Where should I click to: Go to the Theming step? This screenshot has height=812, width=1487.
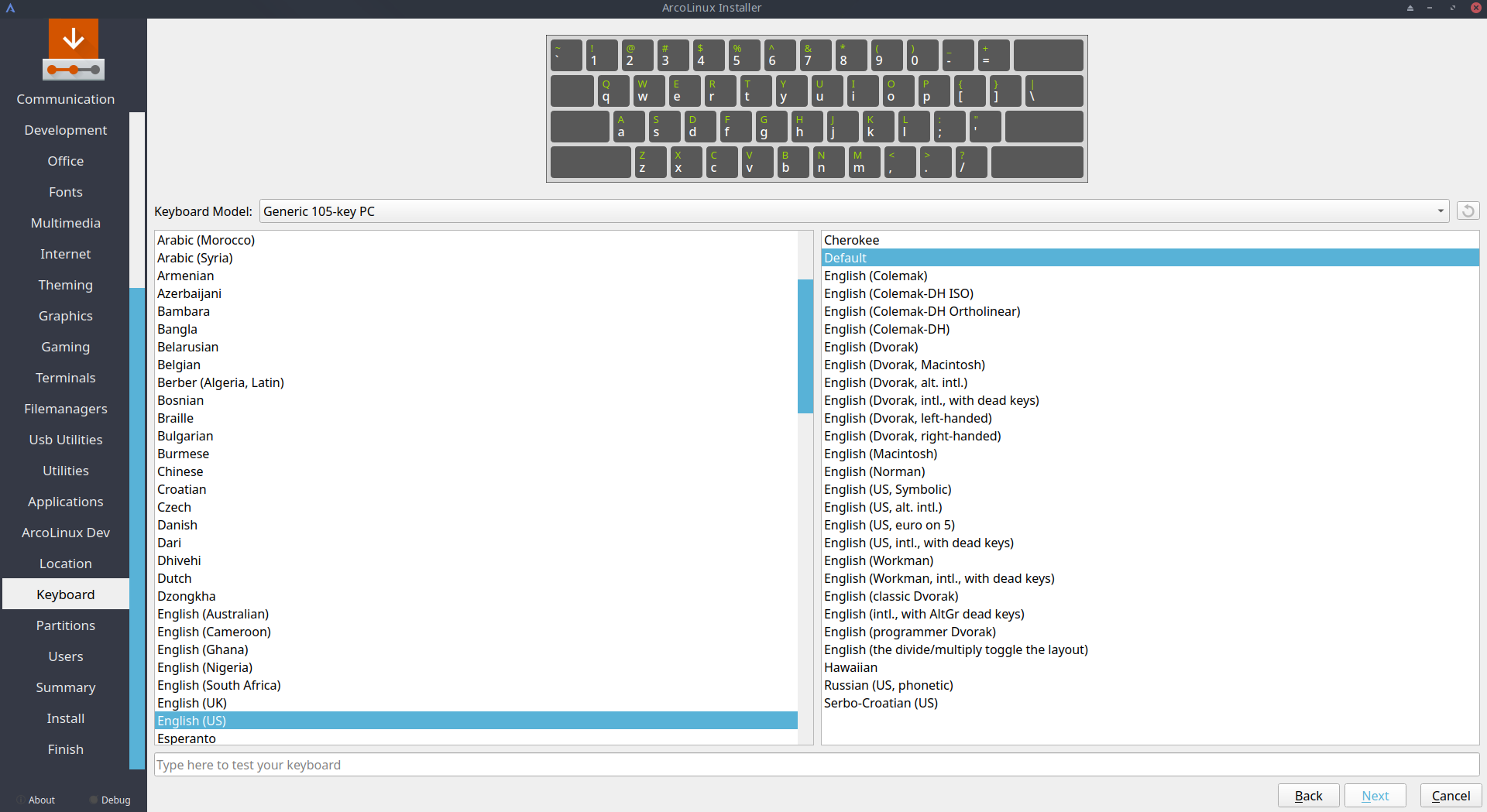[66, 285]
